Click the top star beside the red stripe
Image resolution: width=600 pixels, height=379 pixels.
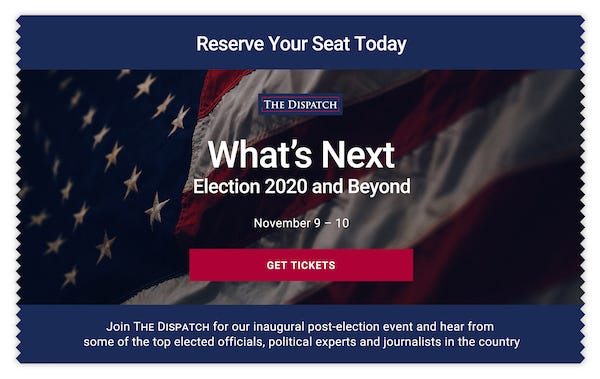(145, 86)
